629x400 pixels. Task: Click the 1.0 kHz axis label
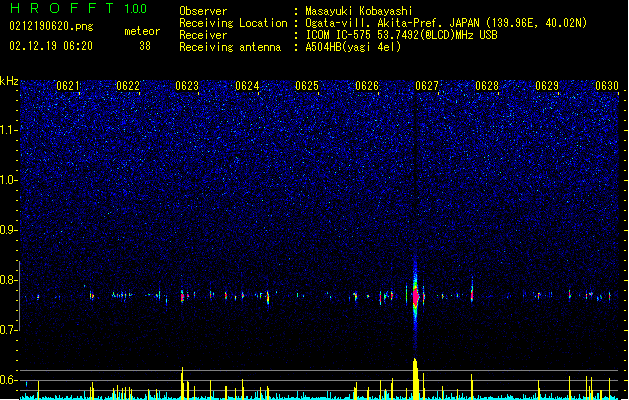pos(9,180)
